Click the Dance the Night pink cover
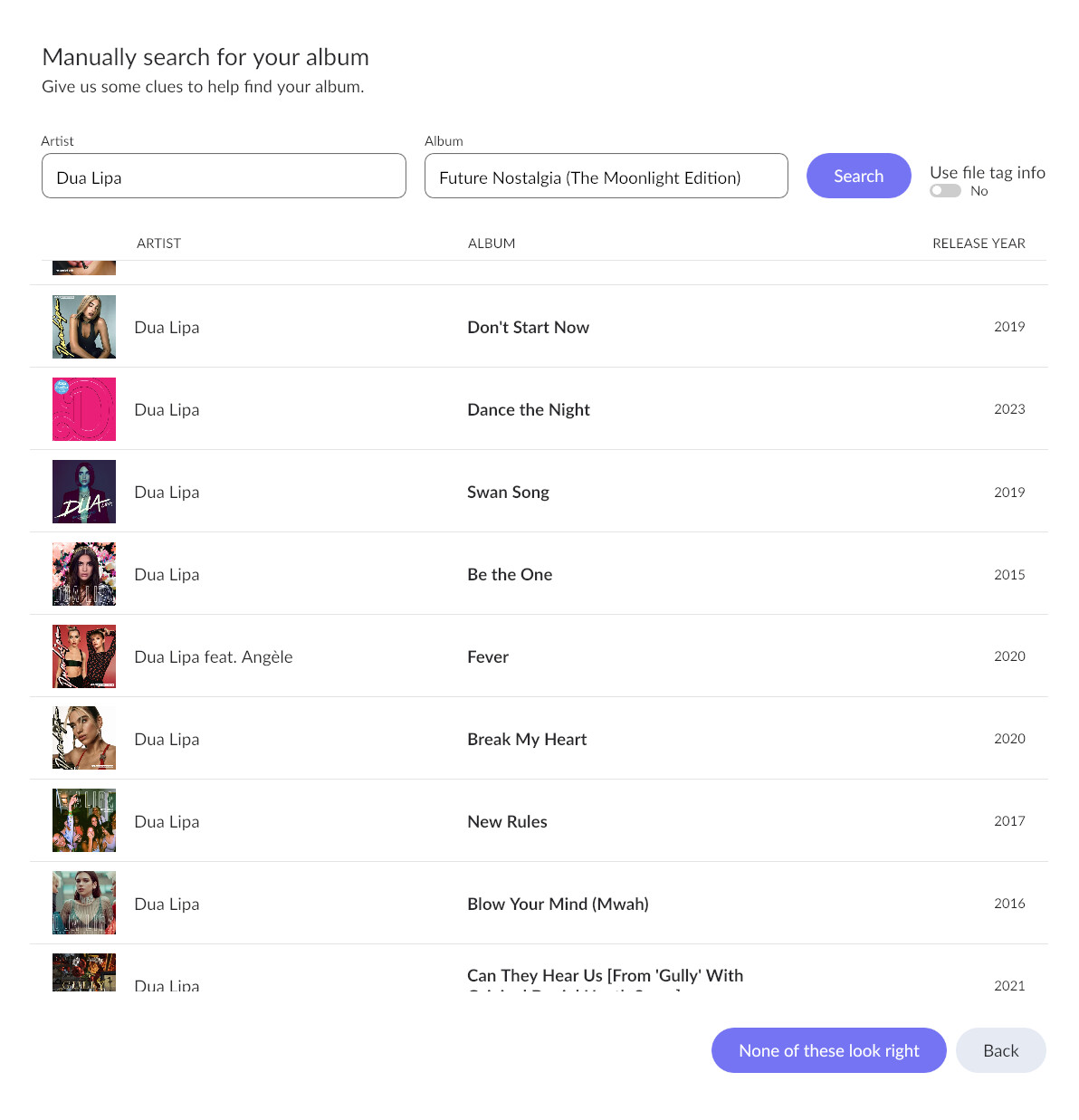 [84, 409]
